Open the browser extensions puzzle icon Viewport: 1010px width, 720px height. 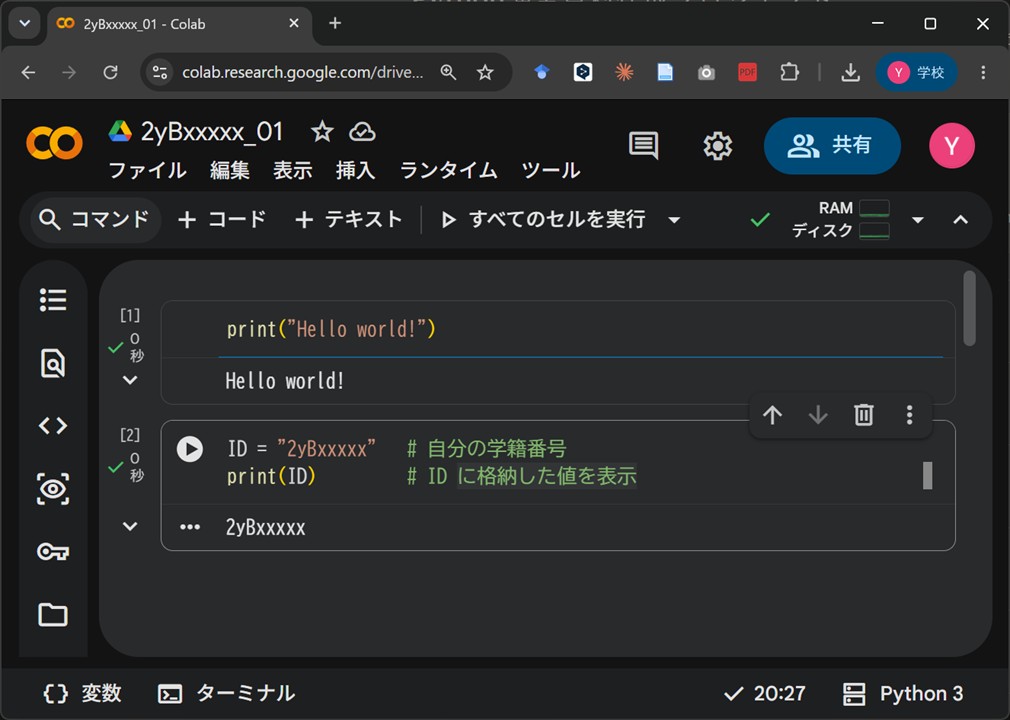click(789, 72)
